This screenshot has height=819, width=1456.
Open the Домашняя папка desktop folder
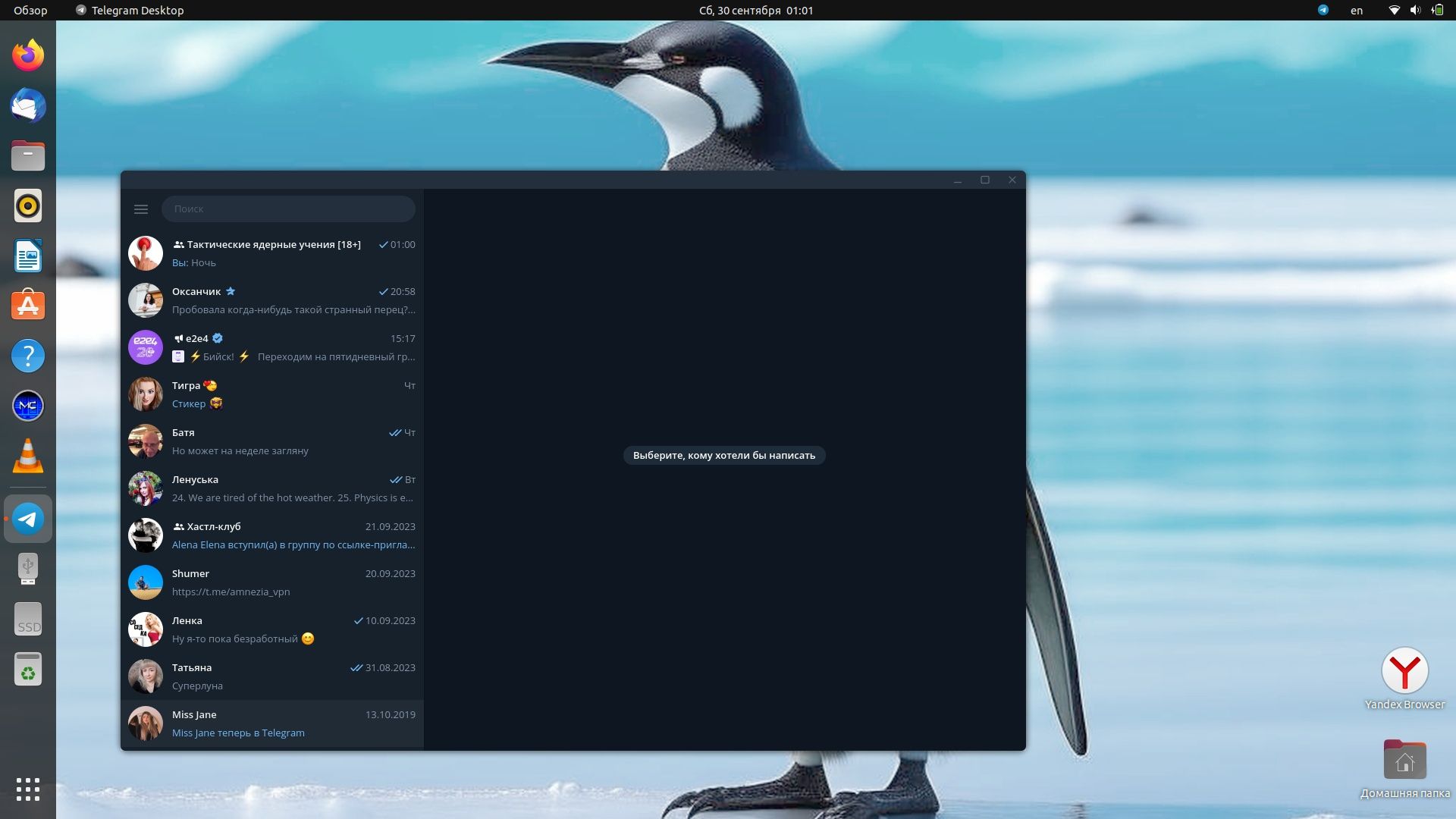(1404, 769)
